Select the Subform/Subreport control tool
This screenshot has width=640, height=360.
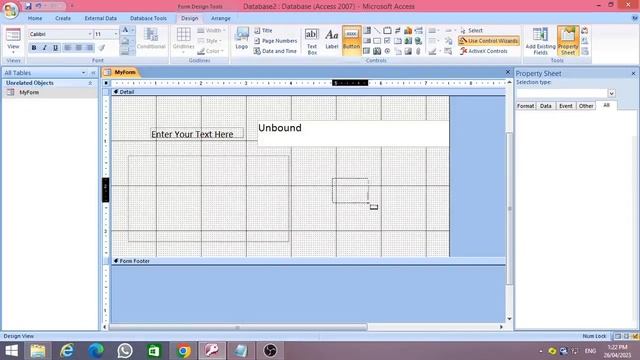(x=367, y=51)
